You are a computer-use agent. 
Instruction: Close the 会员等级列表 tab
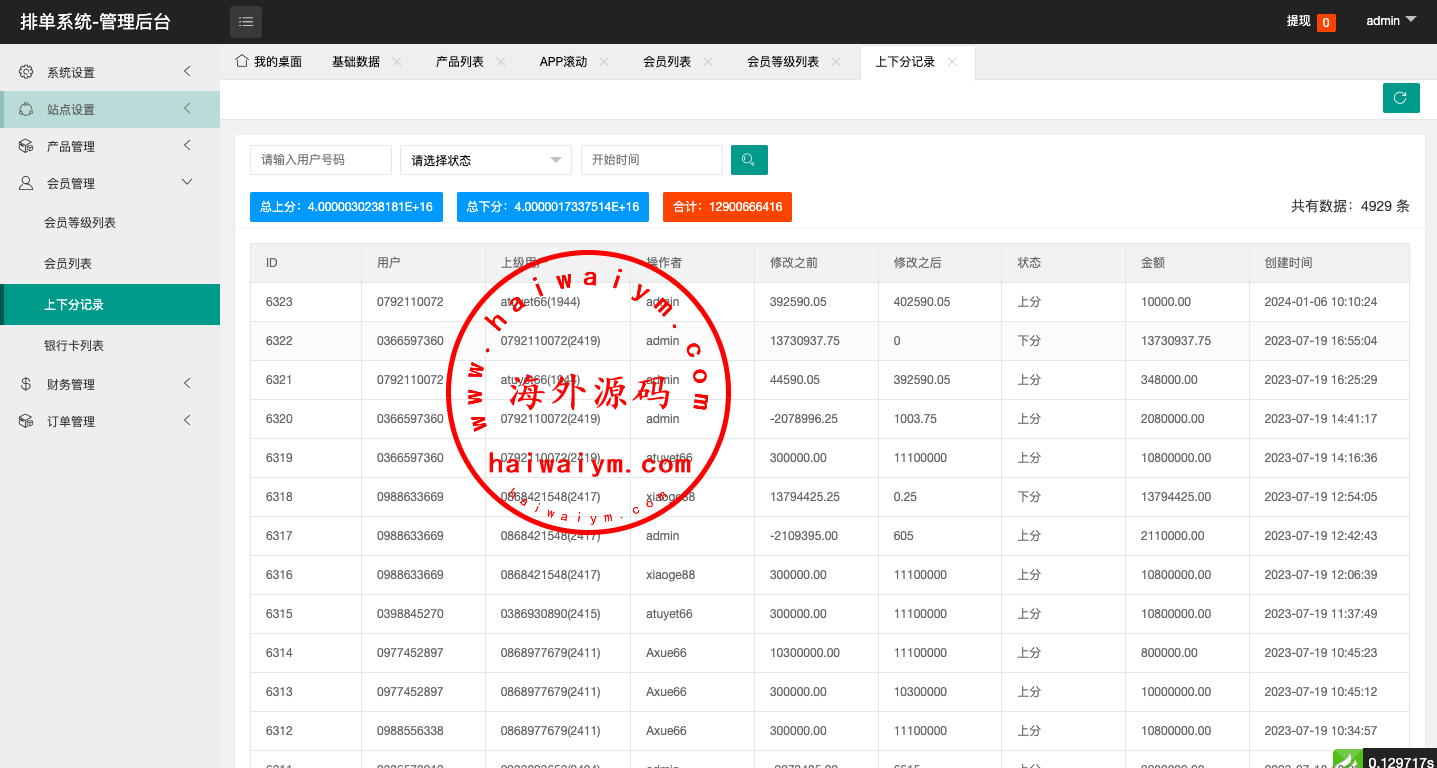(x=836, y=62)
